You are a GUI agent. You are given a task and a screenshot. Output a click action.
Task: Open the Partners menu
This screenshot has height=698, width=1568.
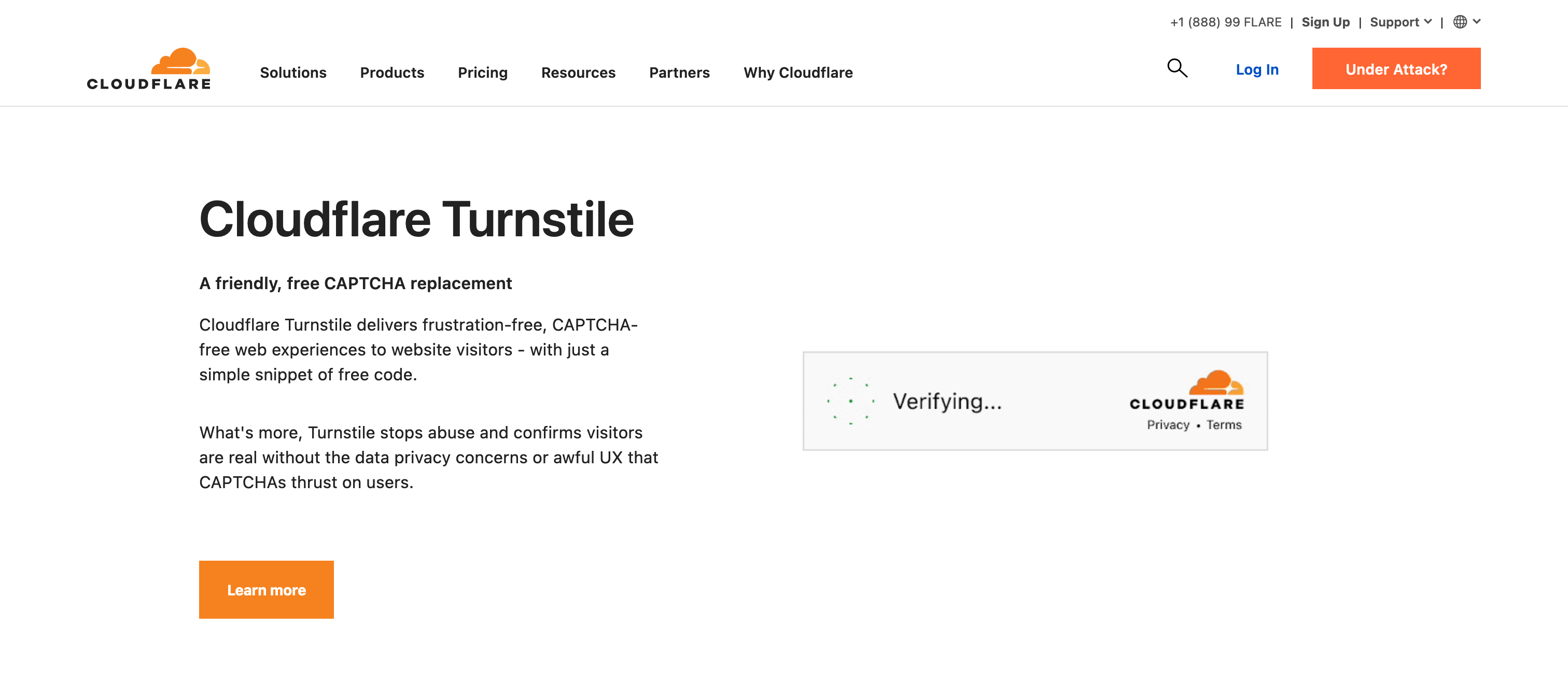(x=679, y=73)
